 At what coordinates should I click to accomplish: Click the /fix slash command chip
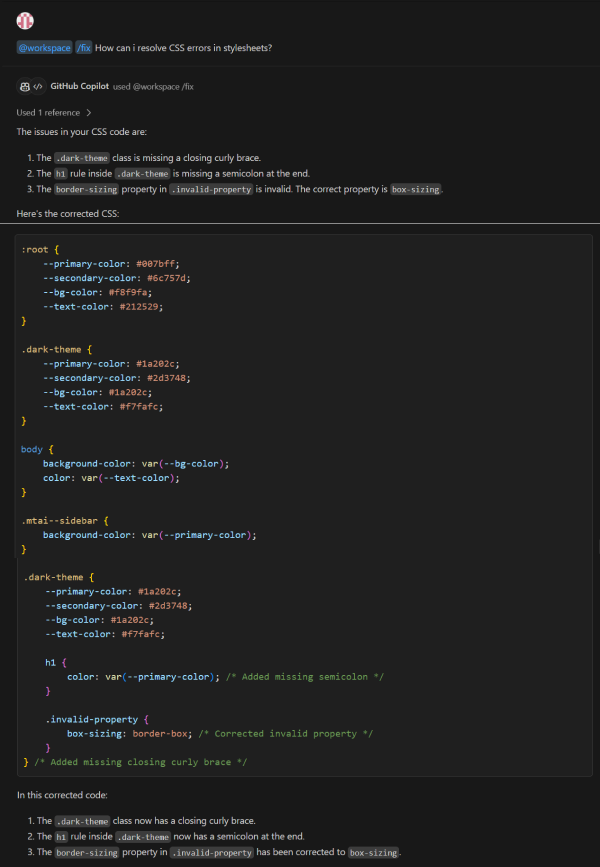tap(84, 48)
